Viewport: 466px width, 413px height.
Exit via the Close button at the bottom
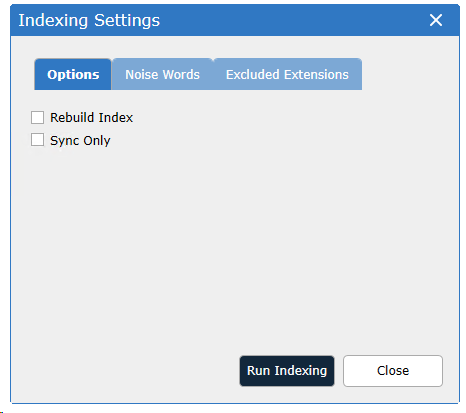[x=393, y=371]
